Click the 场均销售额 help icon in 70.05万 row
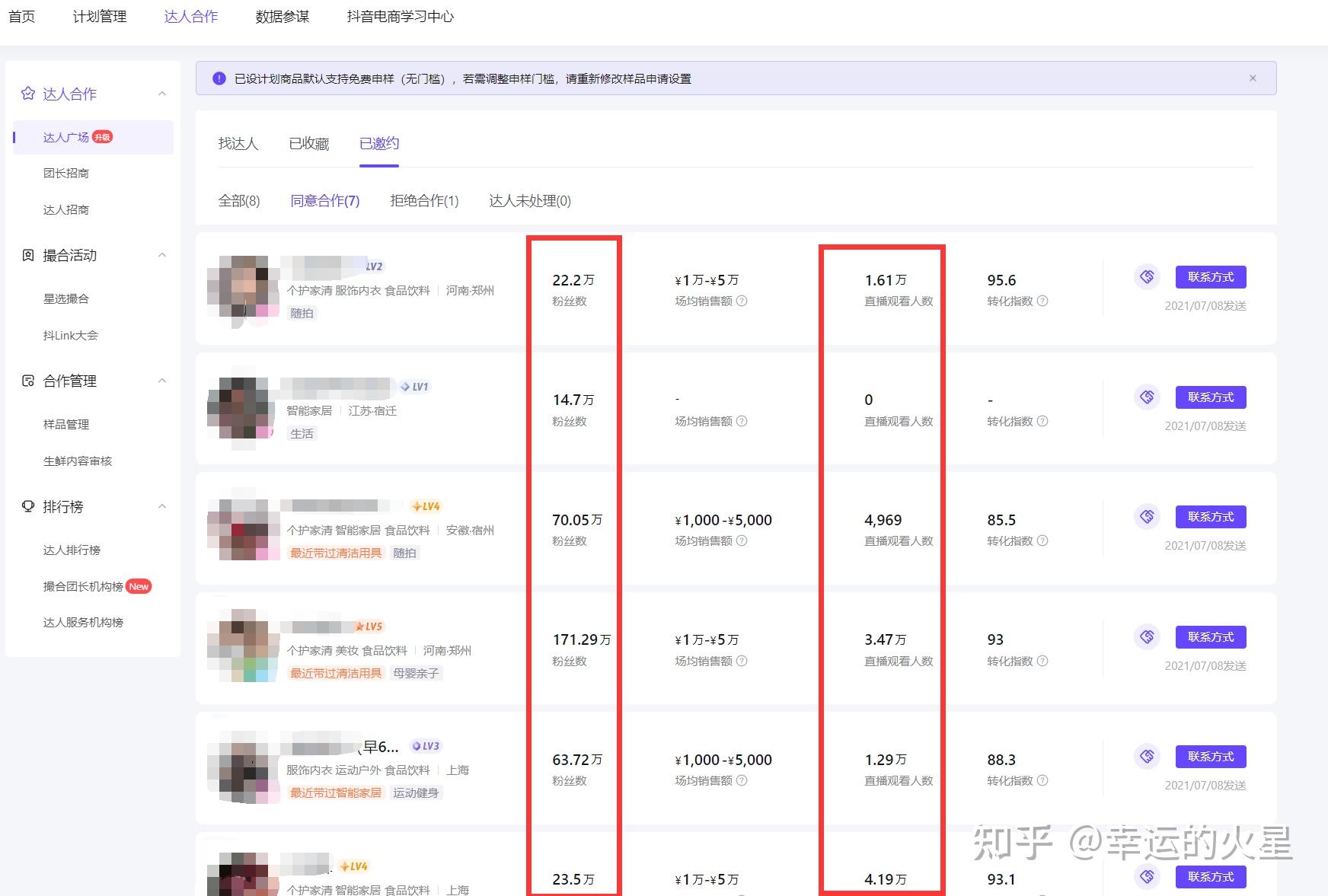 coord(742,540)
